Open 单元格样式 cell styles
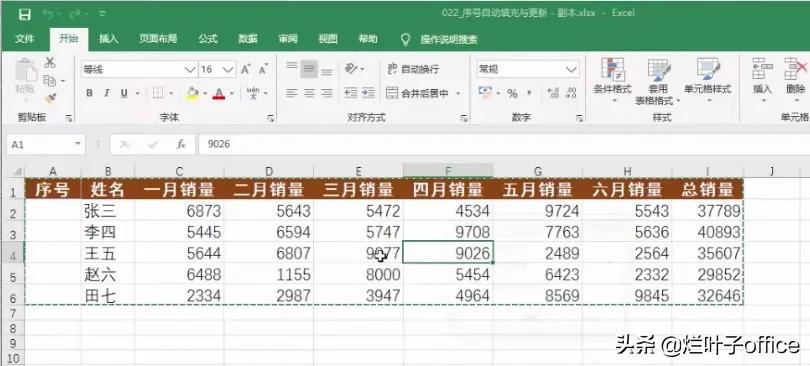The width and height of the screenshot is (810, 366). tap(708, 81)
